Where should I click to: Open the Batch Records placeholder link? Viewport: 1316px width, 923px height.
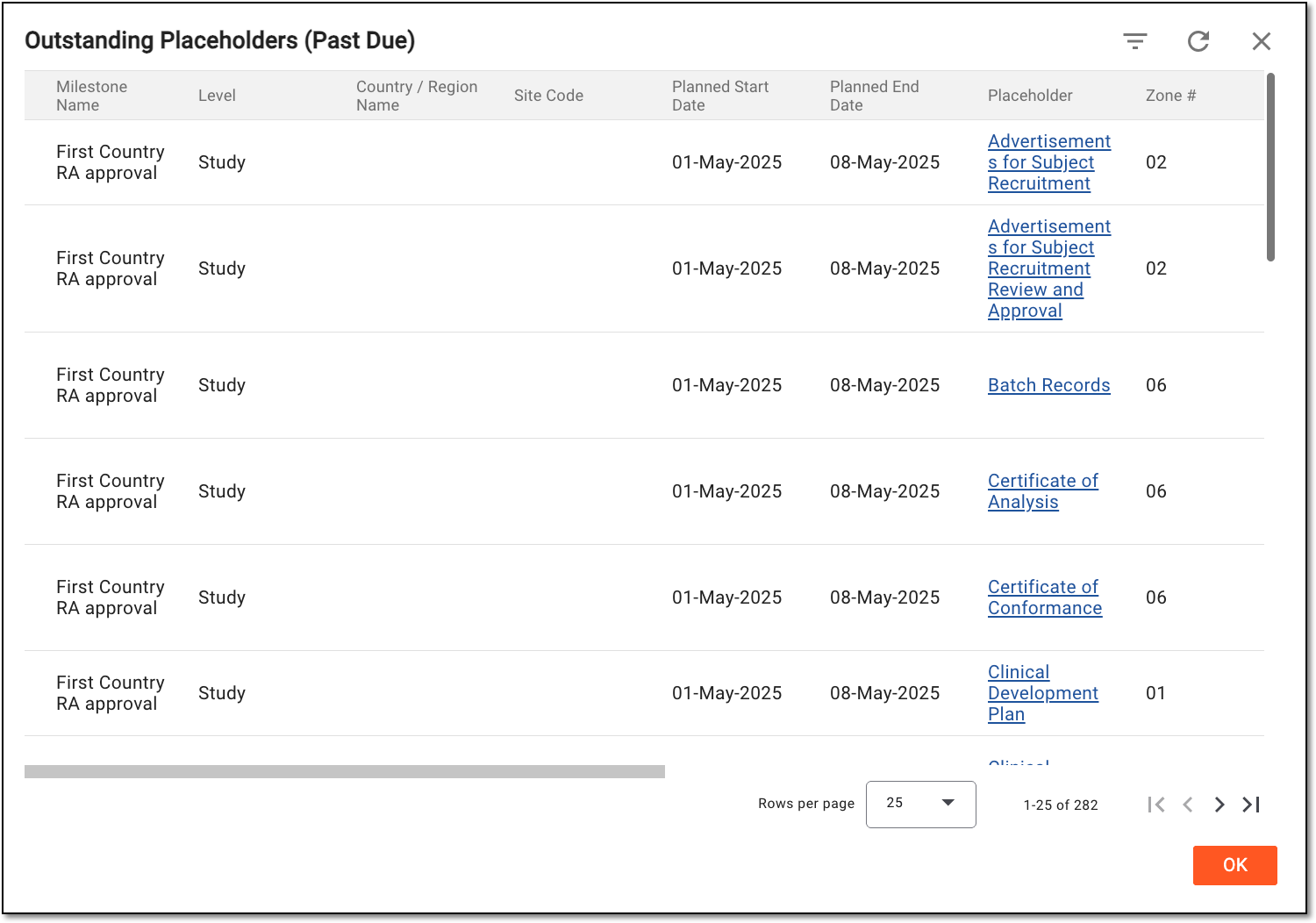1049,385
